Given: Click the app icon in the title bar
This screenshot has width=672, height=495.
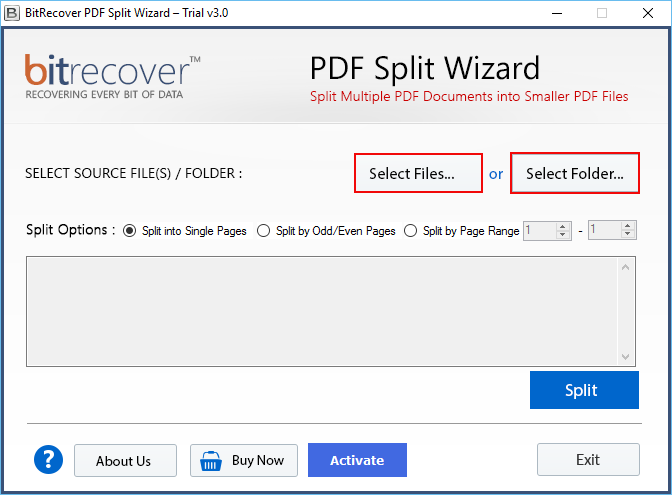Looking at the screenshot, I should tap(13, 13).
